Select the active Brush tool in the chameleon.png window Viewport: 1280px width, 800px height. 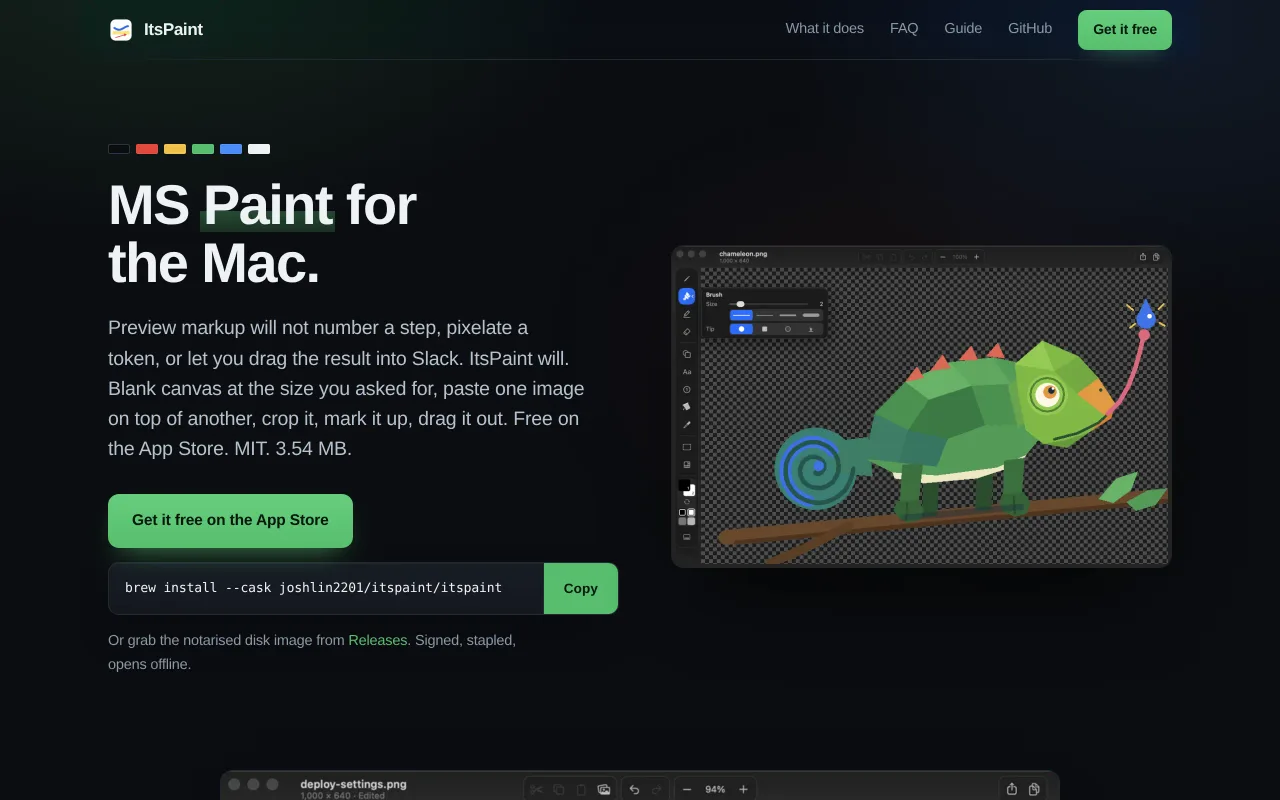coord(687,296)
